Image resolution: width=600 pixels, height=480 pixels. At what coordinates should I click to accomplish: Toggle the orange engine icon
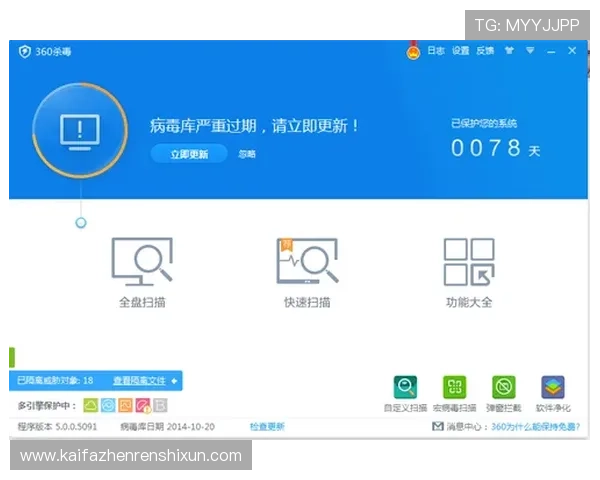[126, 405]
